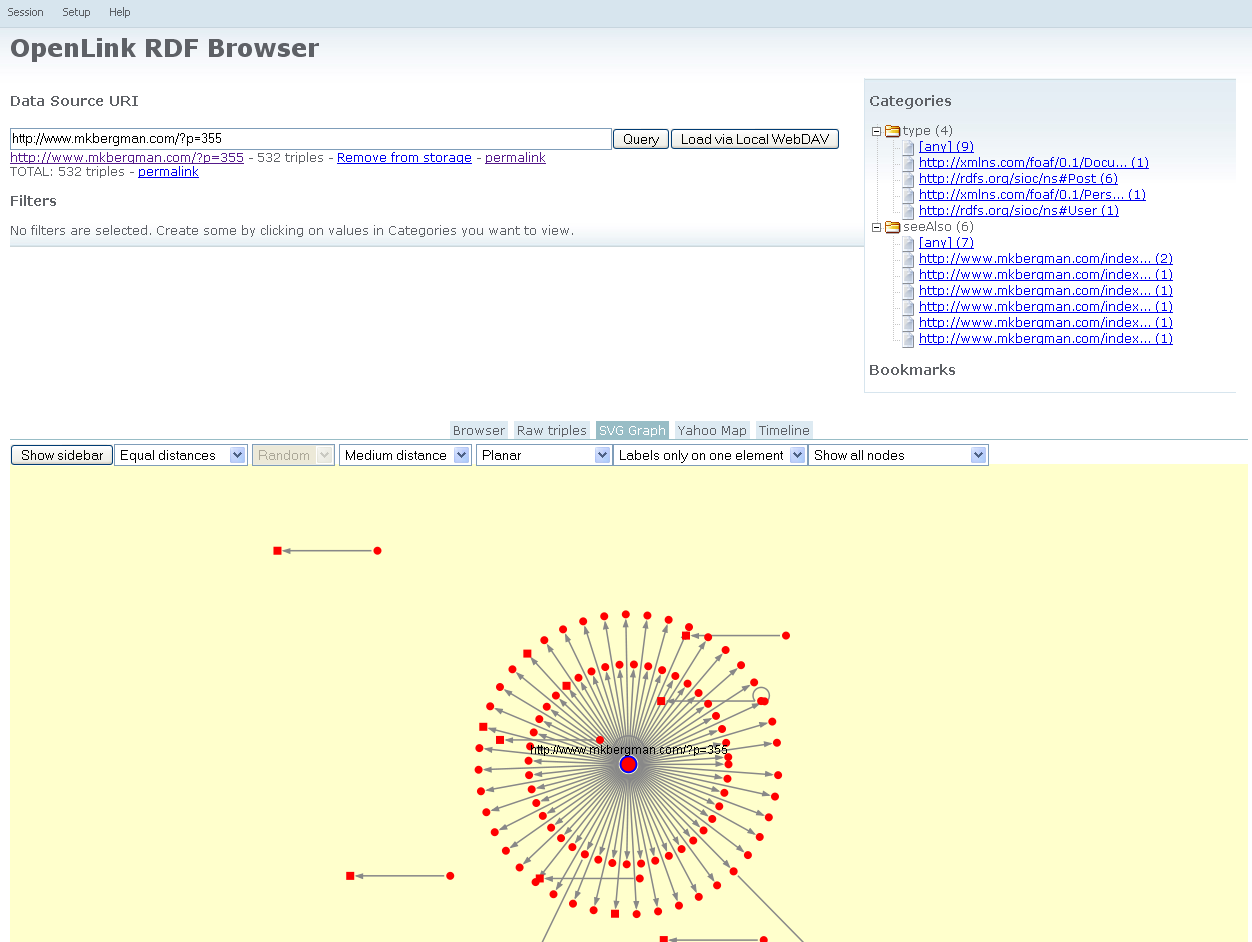
Task: Click document icon beside foaf Pers... entry
Action: [908, 195]
